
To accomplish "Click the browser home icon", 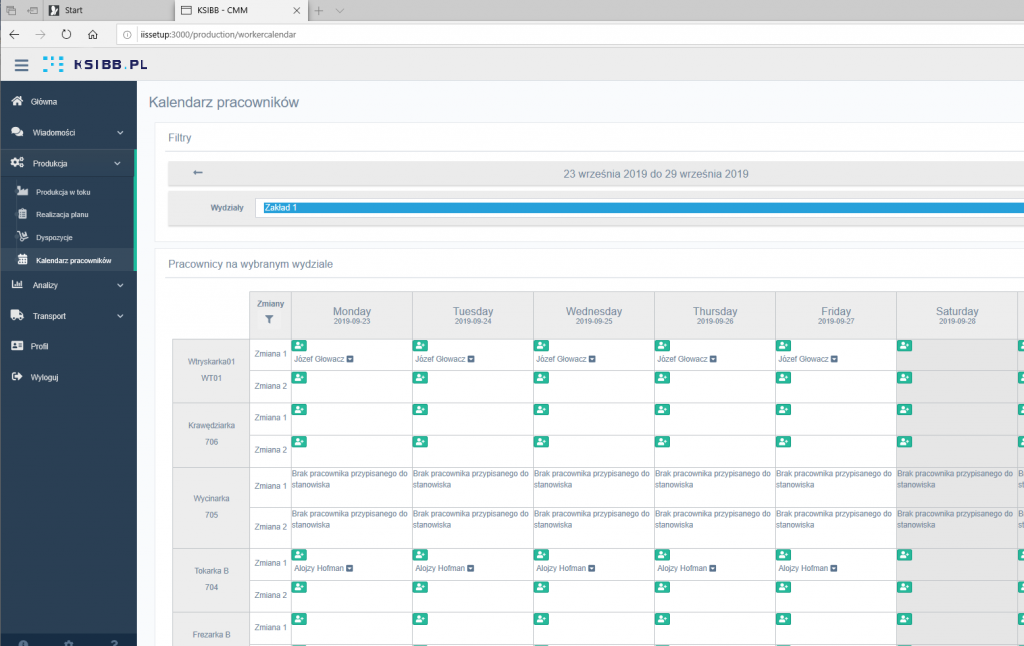I will pyautogui.click(x=92, y=33).
